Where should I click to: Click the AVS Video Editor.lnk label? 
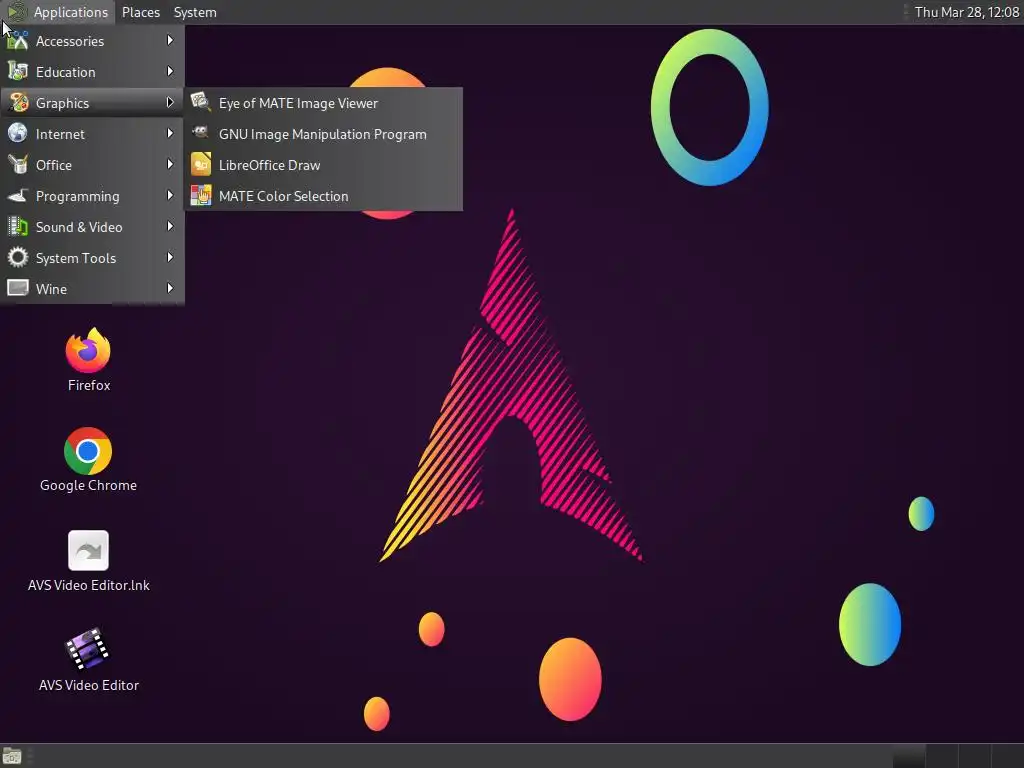coord(89,585)
